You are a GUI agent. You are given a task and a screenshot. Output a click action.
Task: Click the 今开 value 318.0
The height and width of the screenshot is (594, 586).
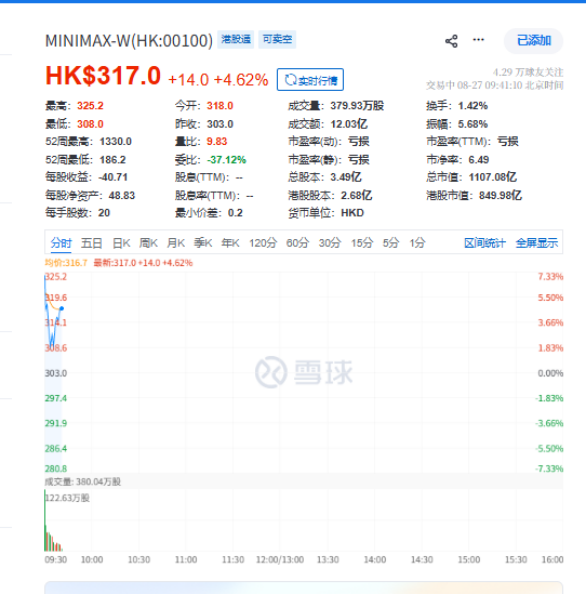220,106
